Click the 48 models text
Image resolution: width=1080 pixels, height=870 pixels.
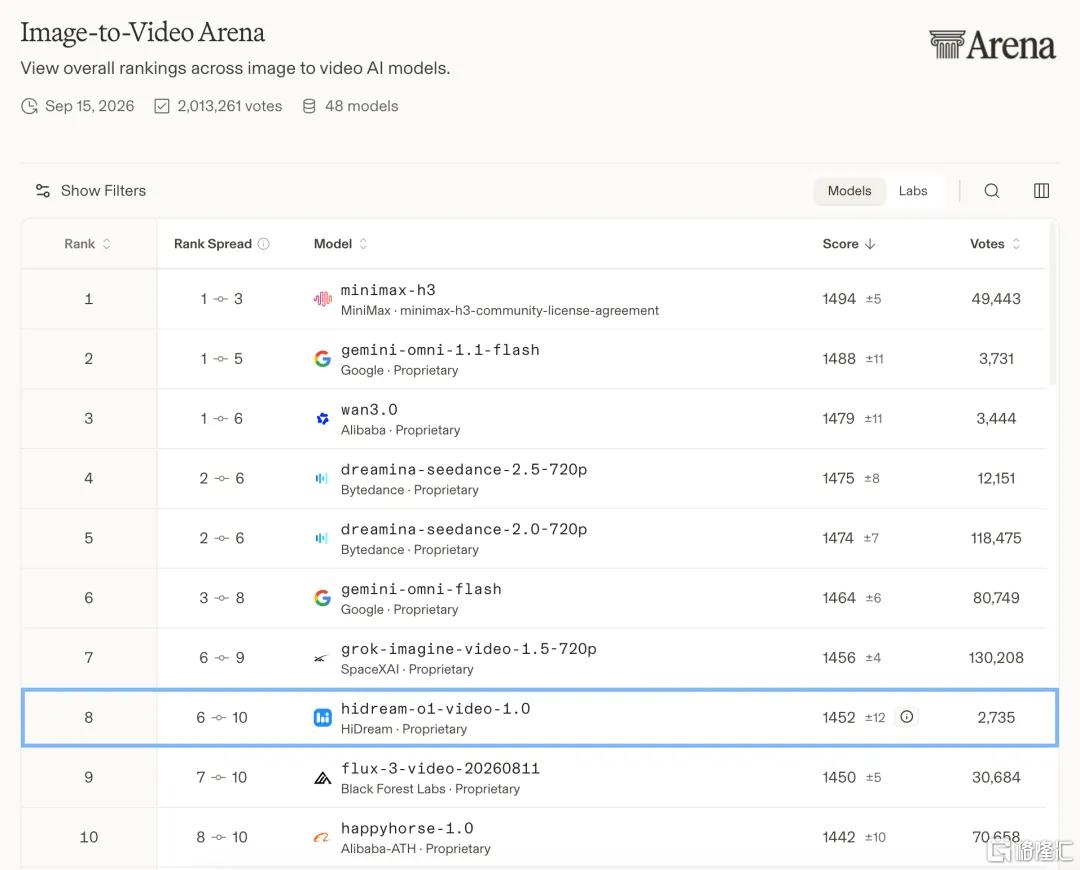point(362,106)
